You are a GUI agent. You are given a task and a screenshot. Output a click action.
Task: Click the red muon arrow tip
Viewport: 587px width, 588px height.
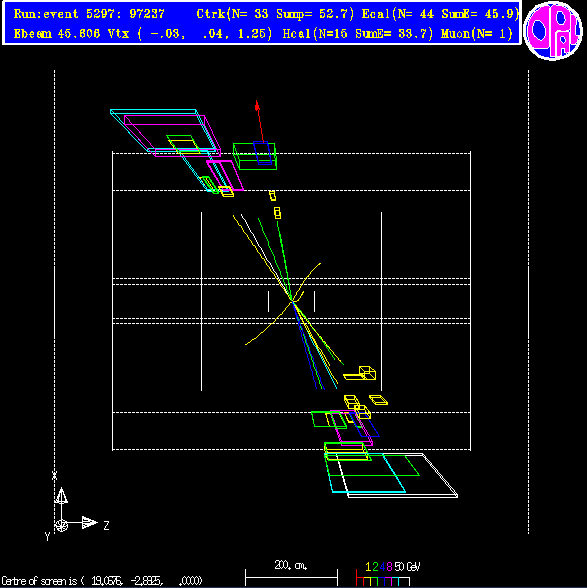(x=257, y=105)
